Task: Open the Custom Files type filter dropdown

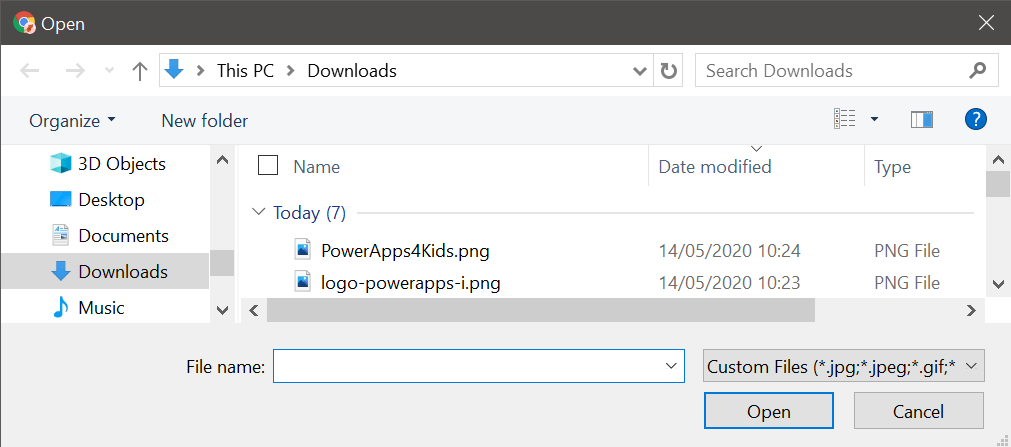Action: tap(843, 366)
